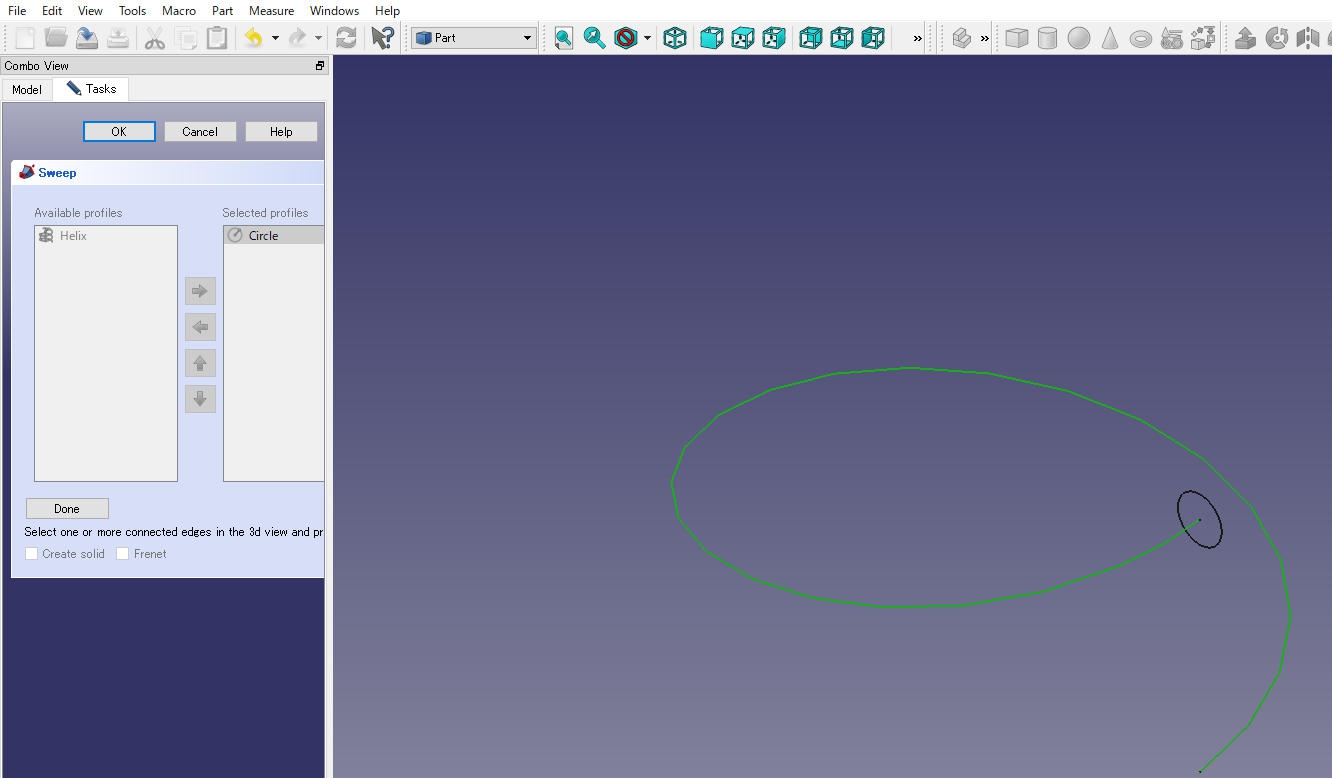
Task: Click the move-right arrow between profile lists
Action: (x=200, y=291)
